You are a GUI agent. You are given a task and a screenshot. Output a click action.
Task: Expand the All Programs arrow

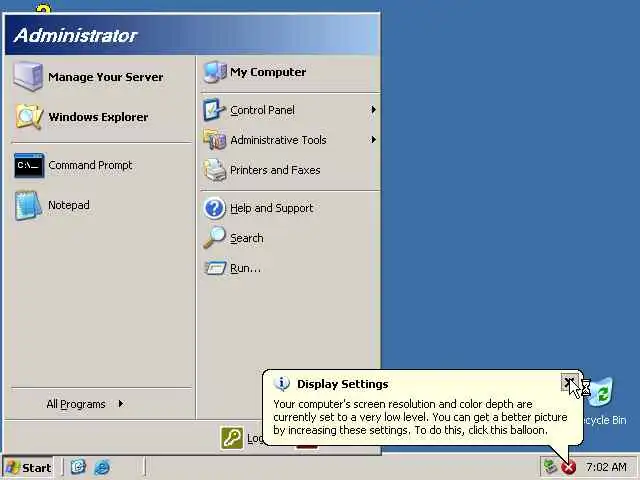click(121, 404)
